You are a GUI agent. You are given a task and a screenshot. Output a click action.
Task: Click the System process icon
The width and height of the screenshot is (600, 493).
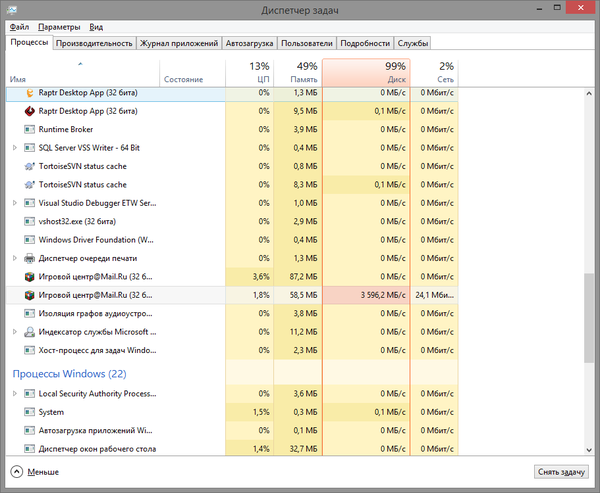click(x=29, y=412)
